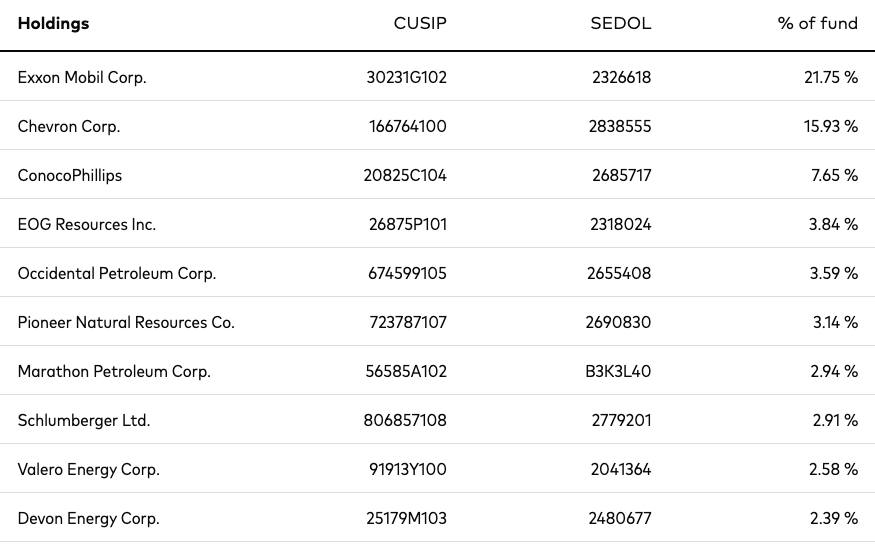This screenshot has width=875, height=548.
Task: Click SEDOL value 2480677
Action: (619, 518)
